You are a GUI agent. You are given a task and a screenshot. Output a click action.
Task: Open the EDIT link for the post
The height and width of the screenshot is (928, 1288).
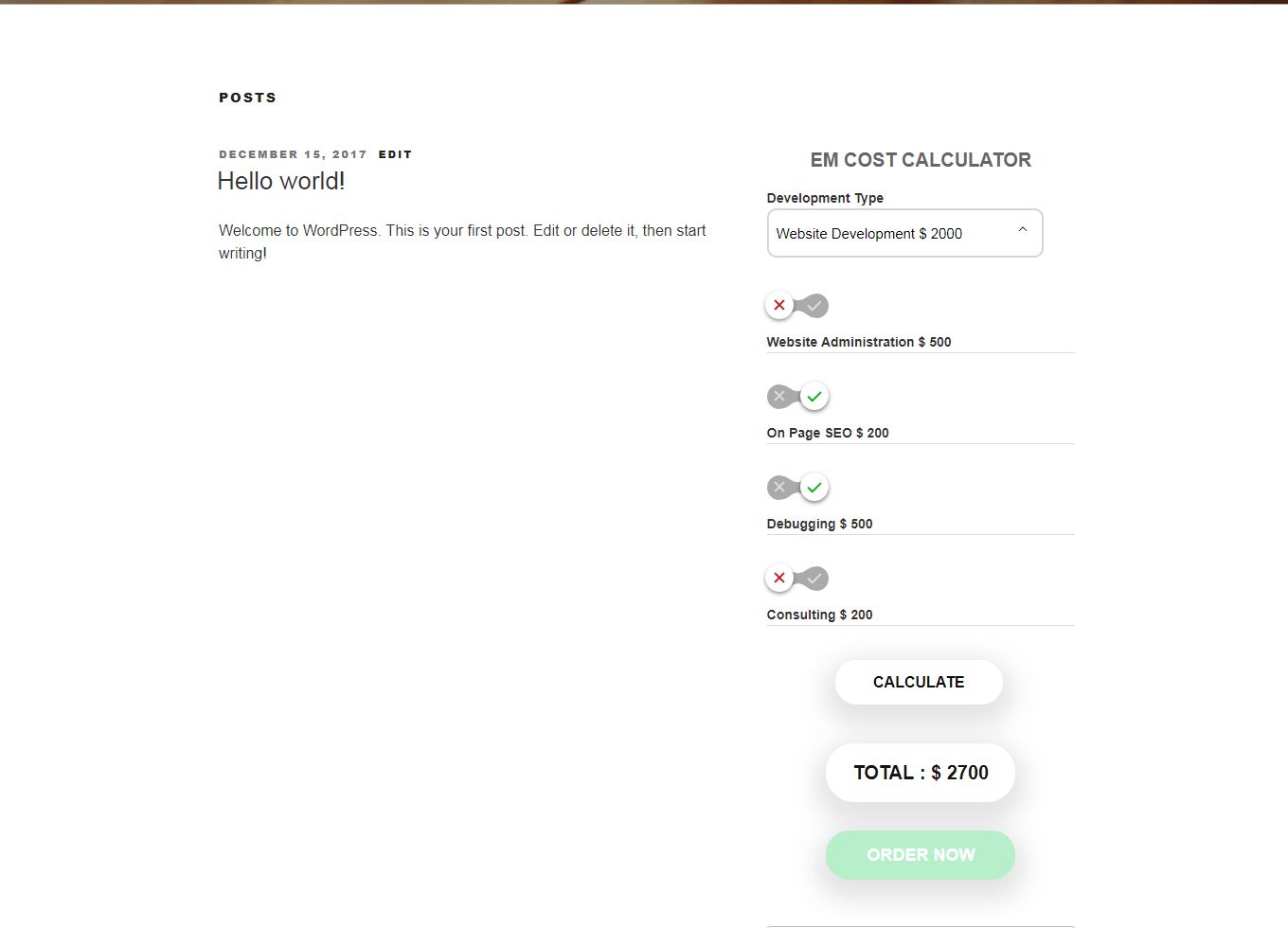[395, 154]
